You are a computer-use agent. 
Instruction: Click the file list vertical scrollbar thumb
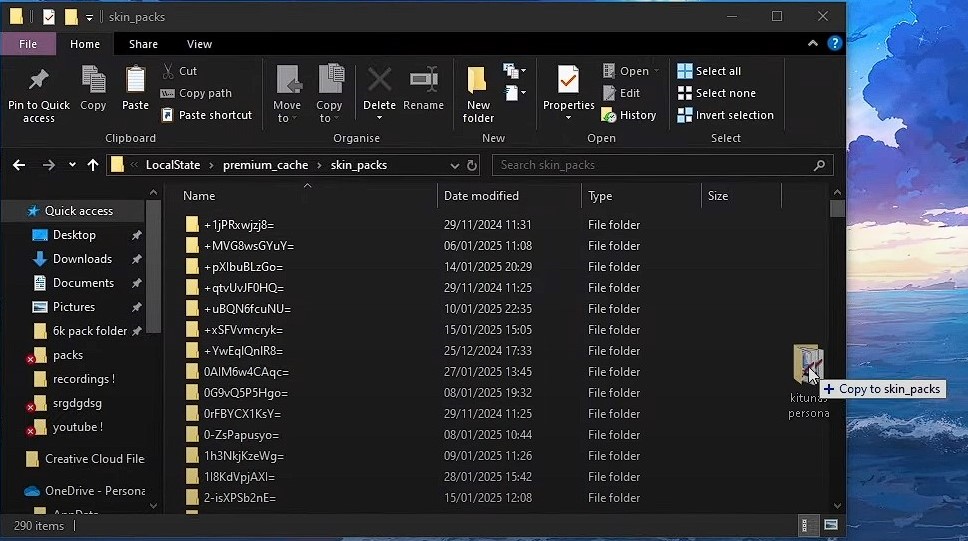pyautogui.click(x=837, y=208)
